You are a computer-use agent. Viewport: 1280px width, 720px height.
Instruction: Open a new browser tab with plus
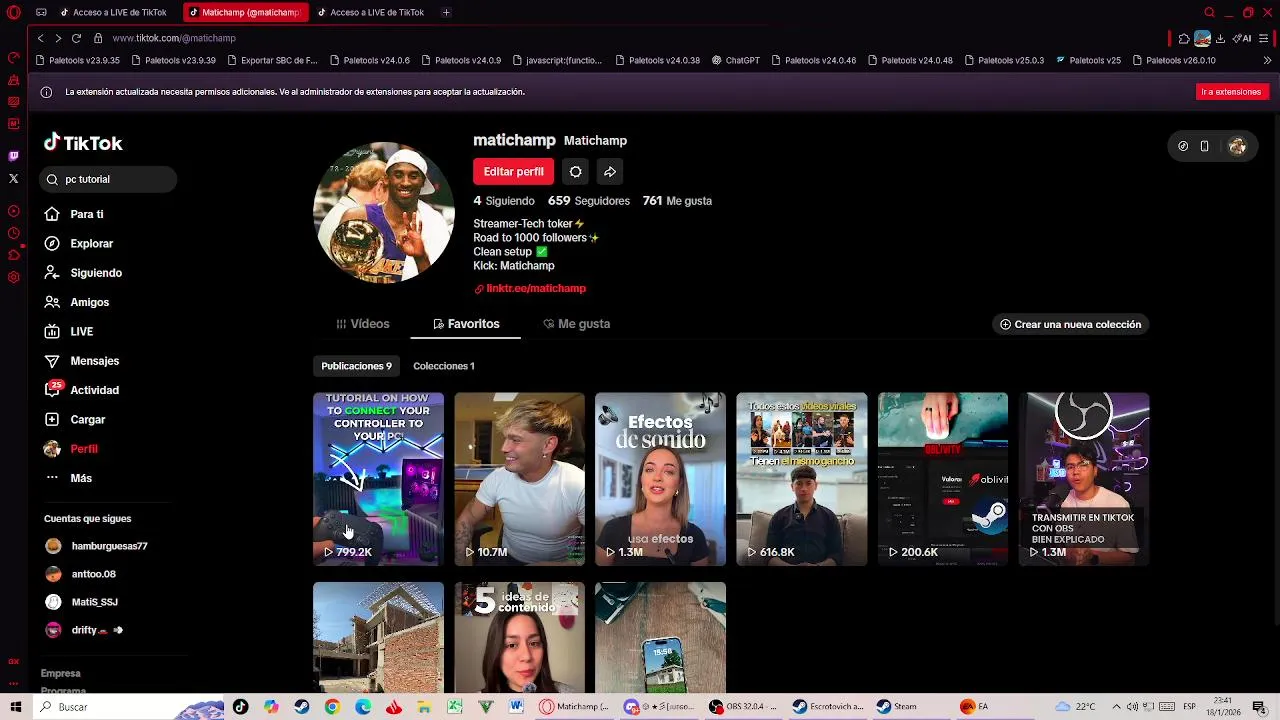pyautogui.click(x=446, y=12)
